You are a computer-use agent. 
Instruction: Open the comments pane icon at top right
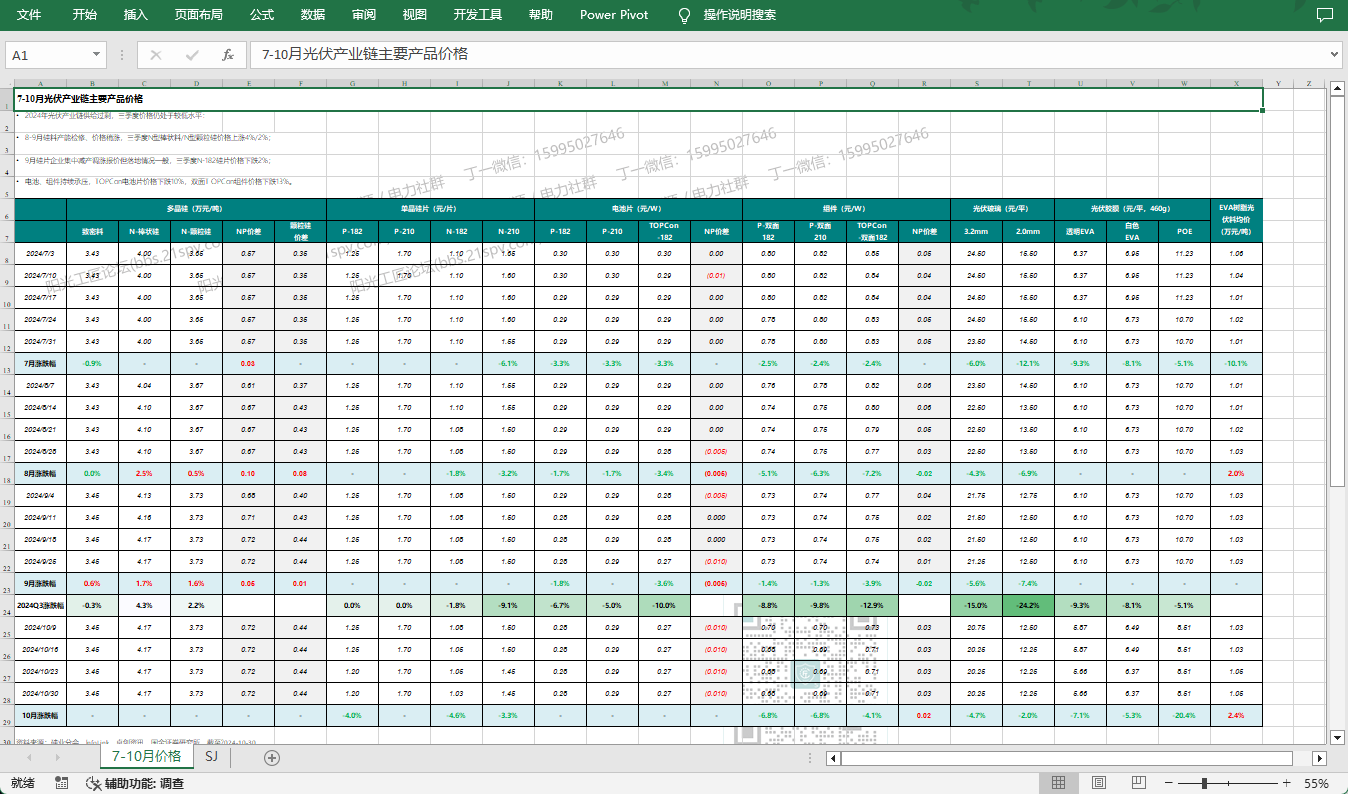1324,15
